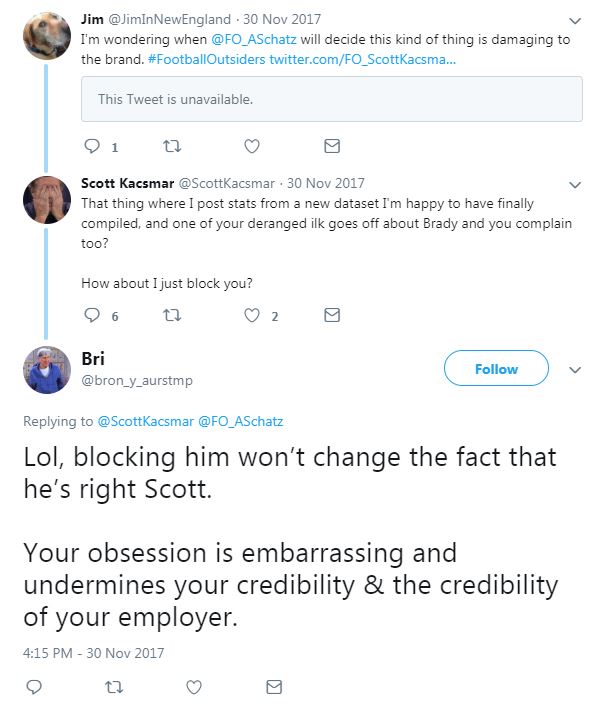Open more options chevron on Jim's tweet
This screenshot has width=611, height=710.
pos(575,20)
